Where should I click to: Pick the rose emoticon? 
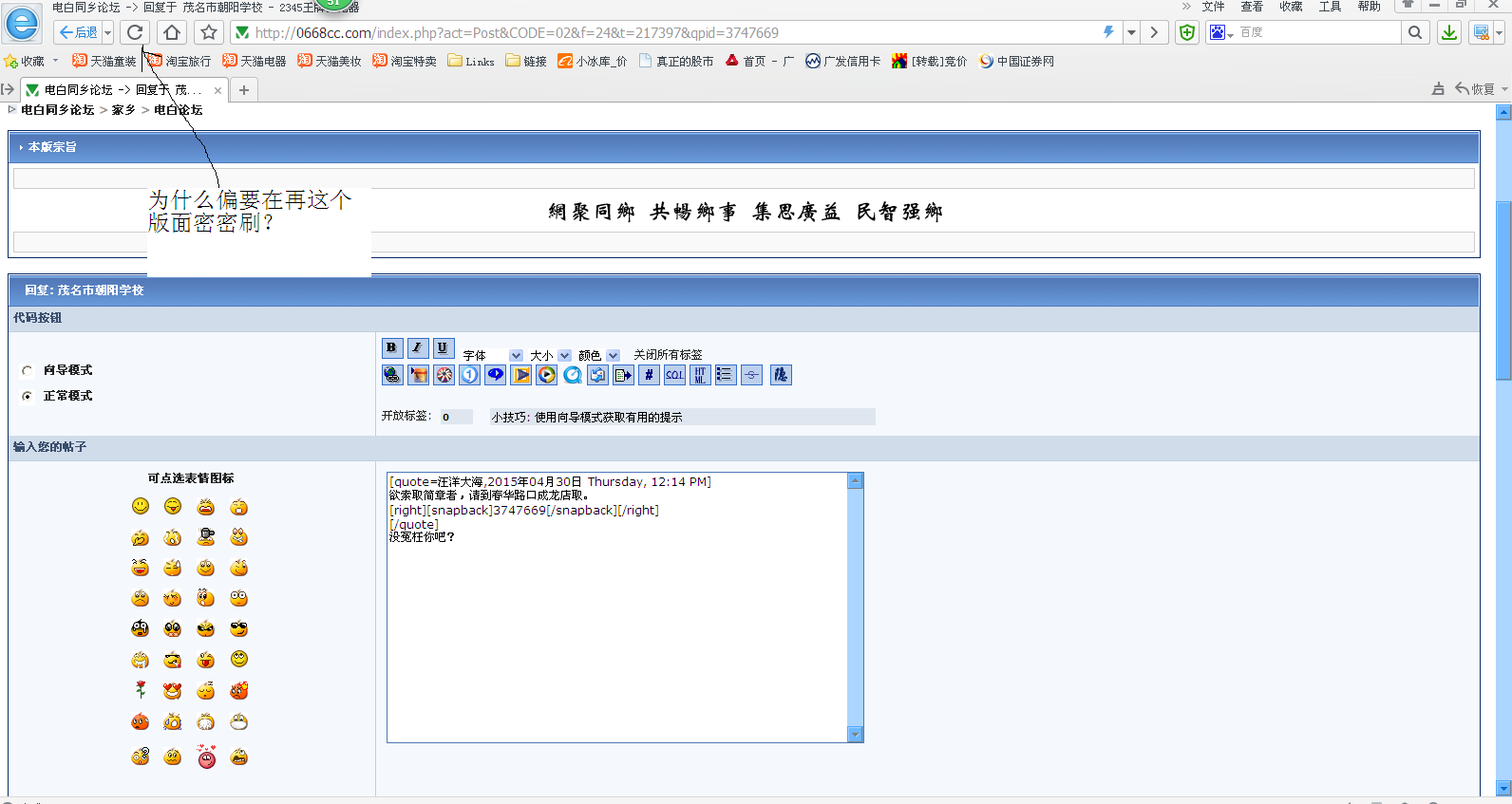[141, 690]
